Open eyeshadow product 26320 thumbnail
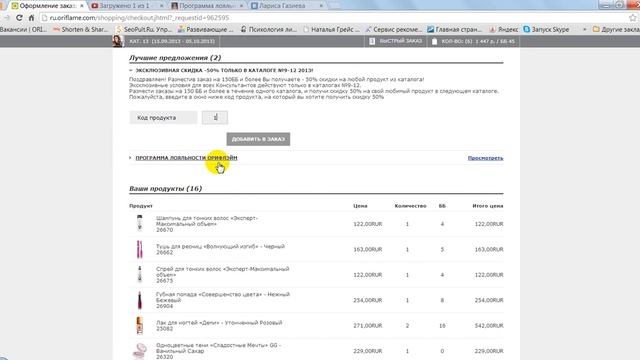The height and width of the screenshot is (360, 640). [x=140, y=351]
